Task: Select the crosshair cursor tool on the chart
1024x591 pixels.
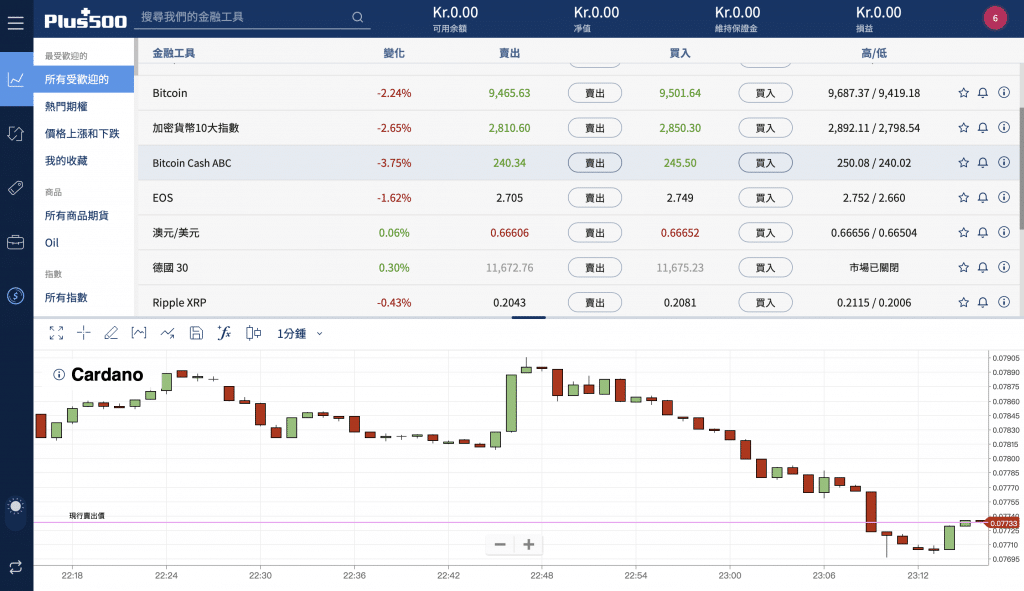Action: (84, 333)
